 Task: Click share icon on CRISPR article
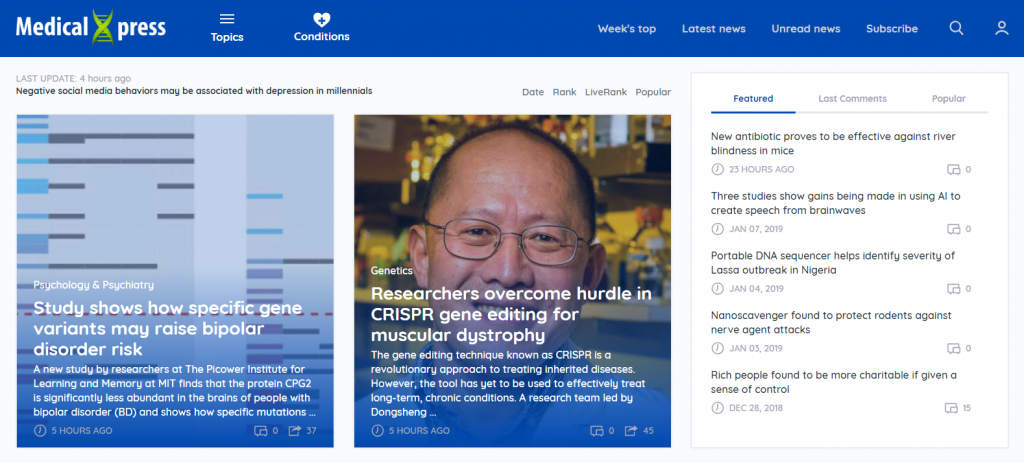(631, 431)
